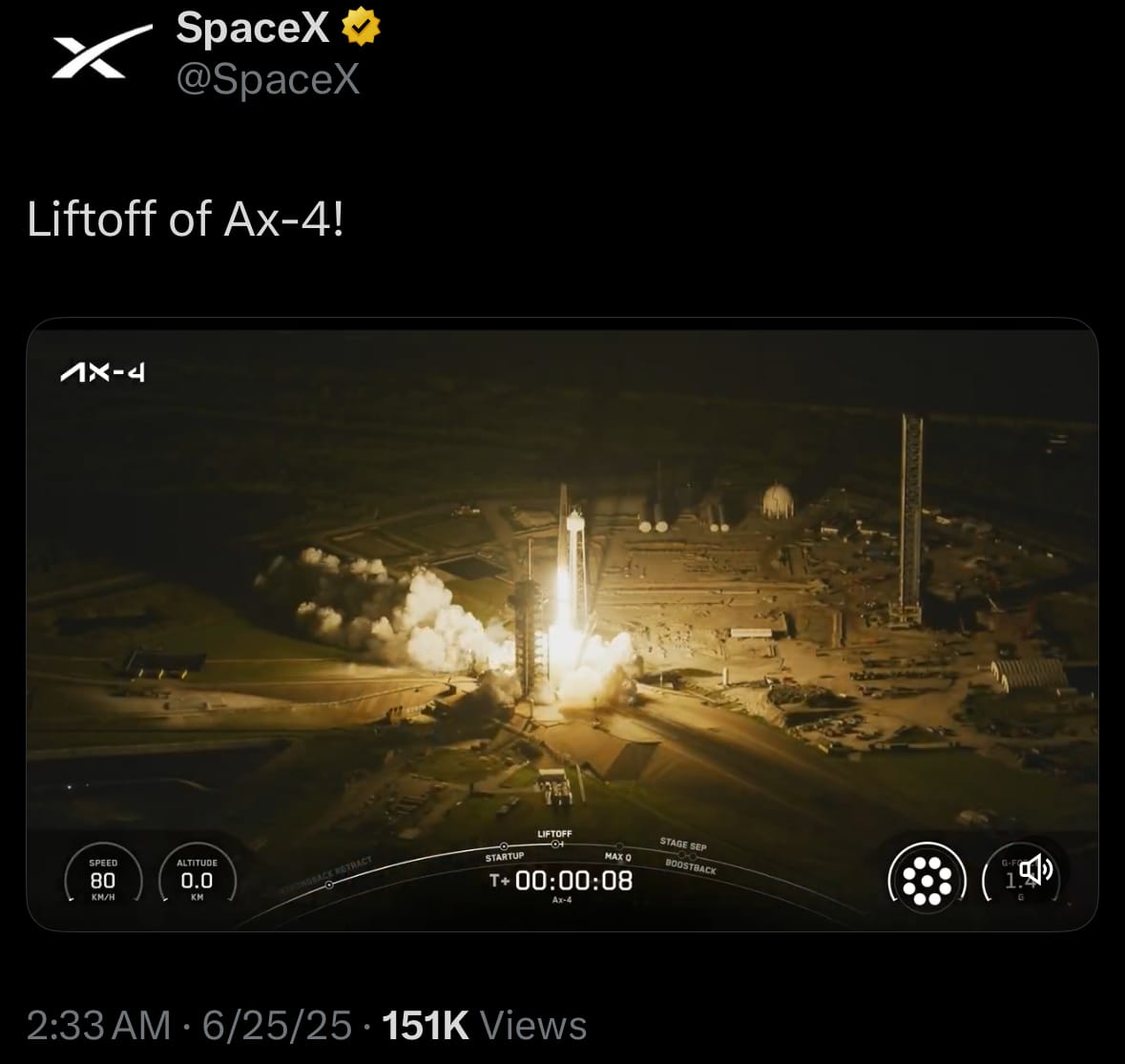Select the Strongback Retract timeline marker

click(329, 872)
